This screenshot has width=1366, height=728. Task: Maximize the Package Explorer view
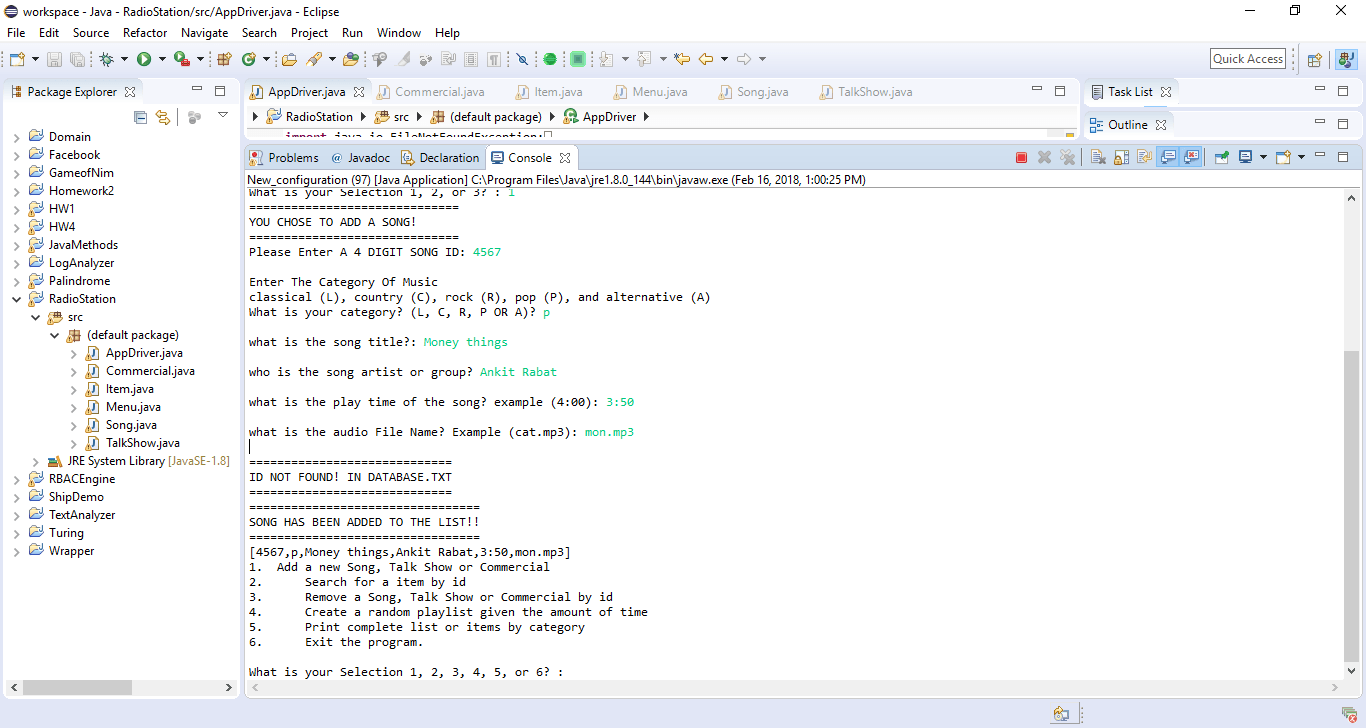(222, 91)
